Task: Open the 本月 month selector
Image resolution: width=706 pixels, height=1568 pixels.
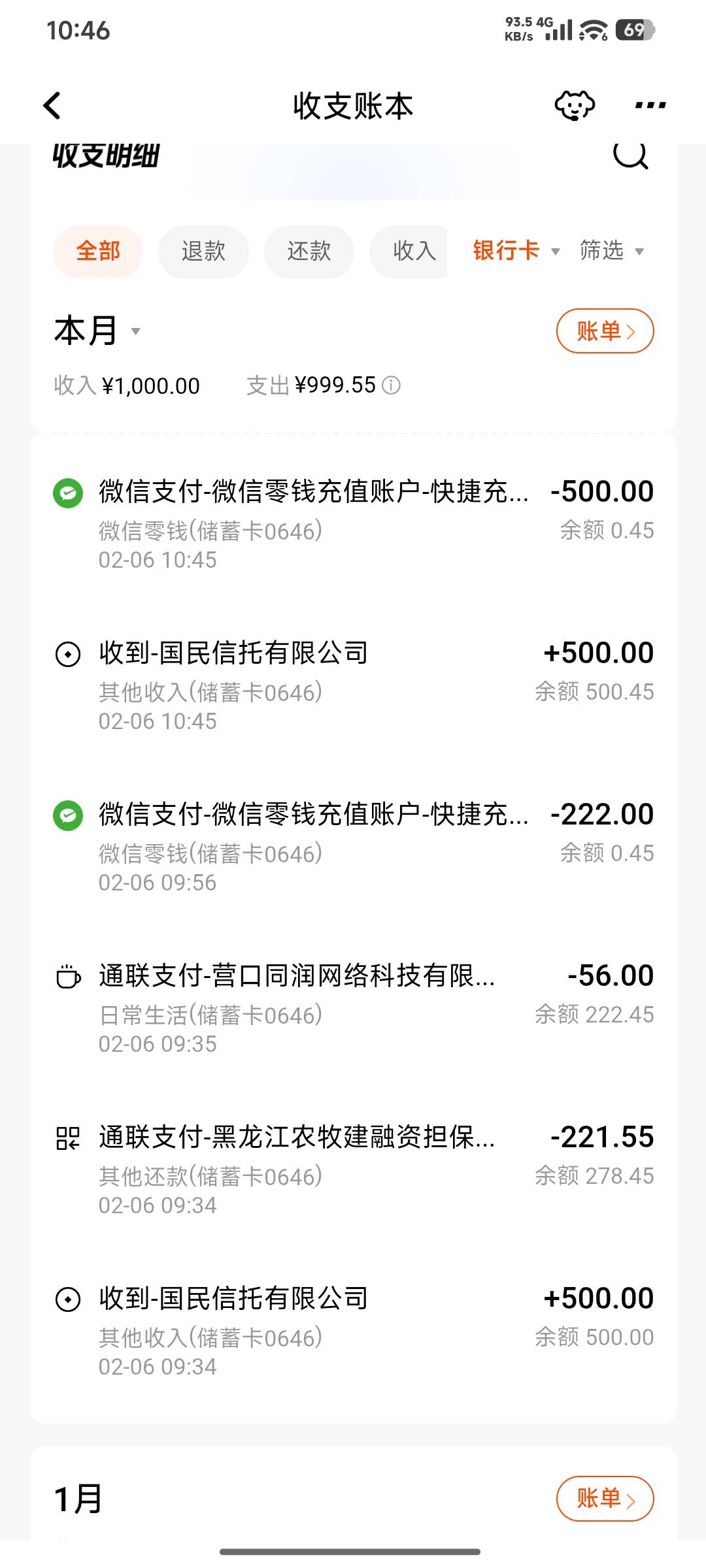Action: click(97, 331)
